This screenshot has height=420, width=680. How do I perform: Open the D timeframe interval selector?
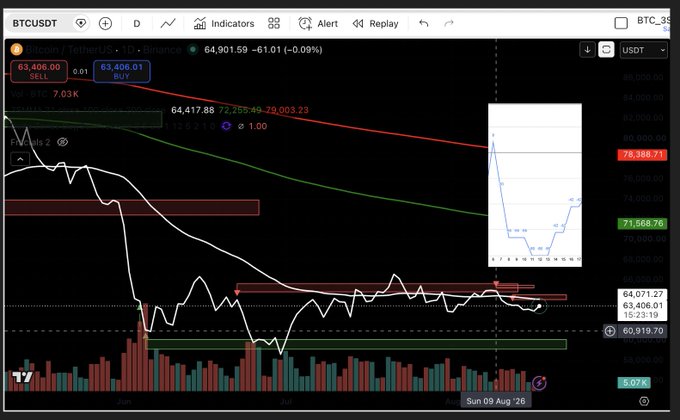(x=137, y=23)
